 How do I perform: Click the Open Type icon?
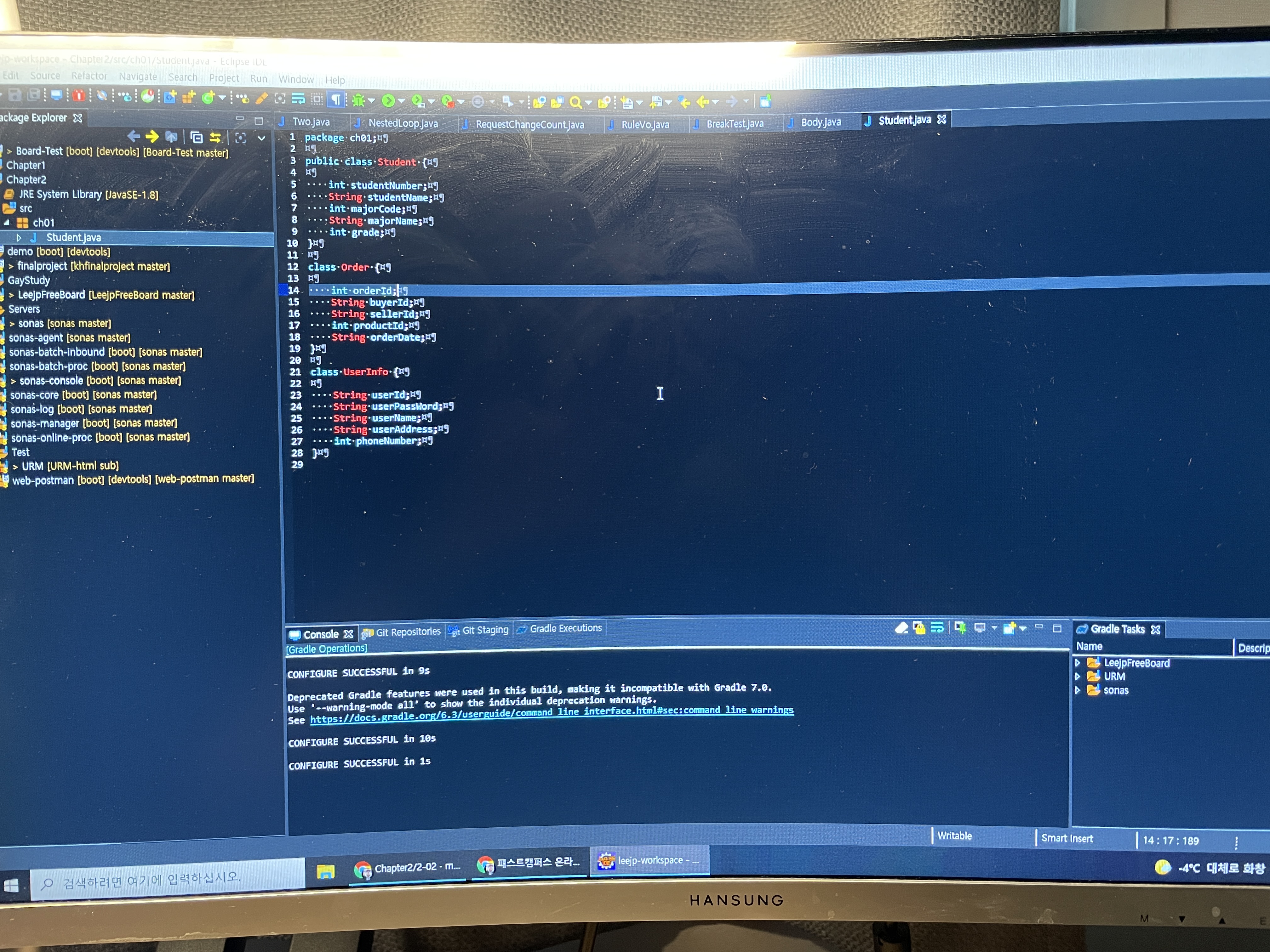pyautogui.click(x=540, y=103)
